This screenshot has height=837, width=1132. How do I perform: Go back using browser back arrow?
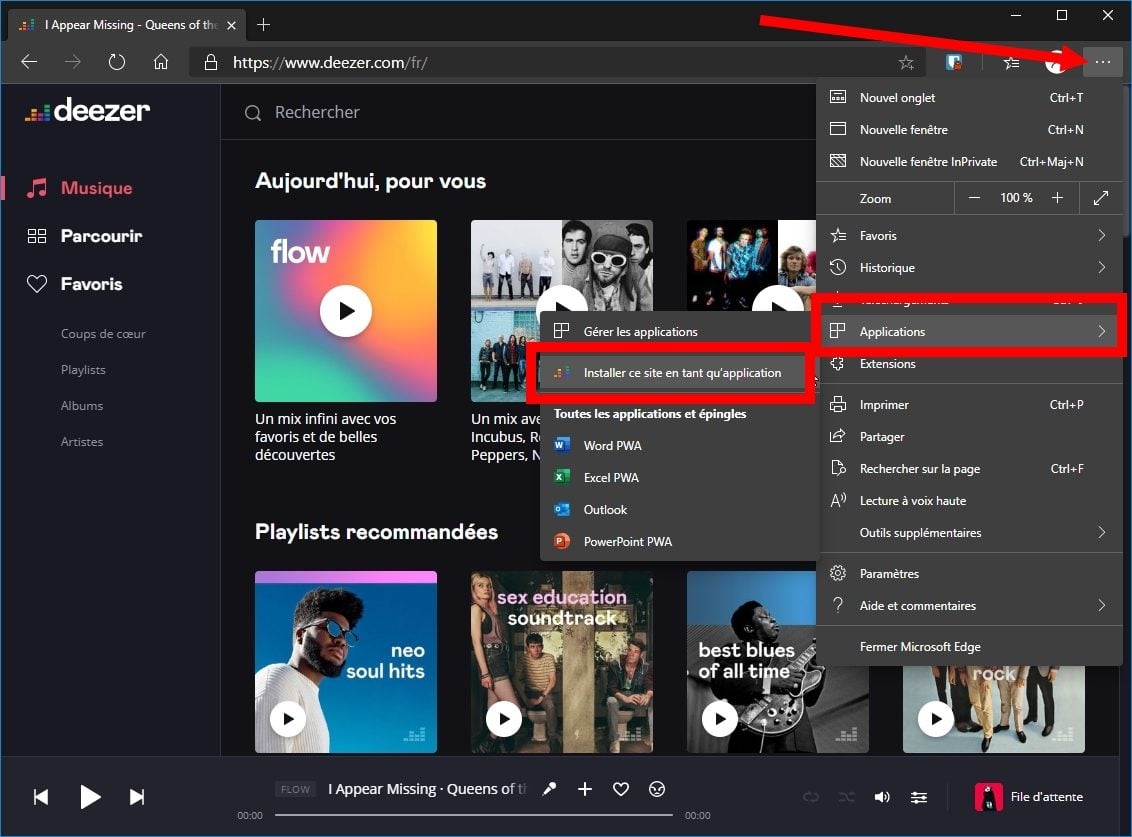(x=29, y=62)
